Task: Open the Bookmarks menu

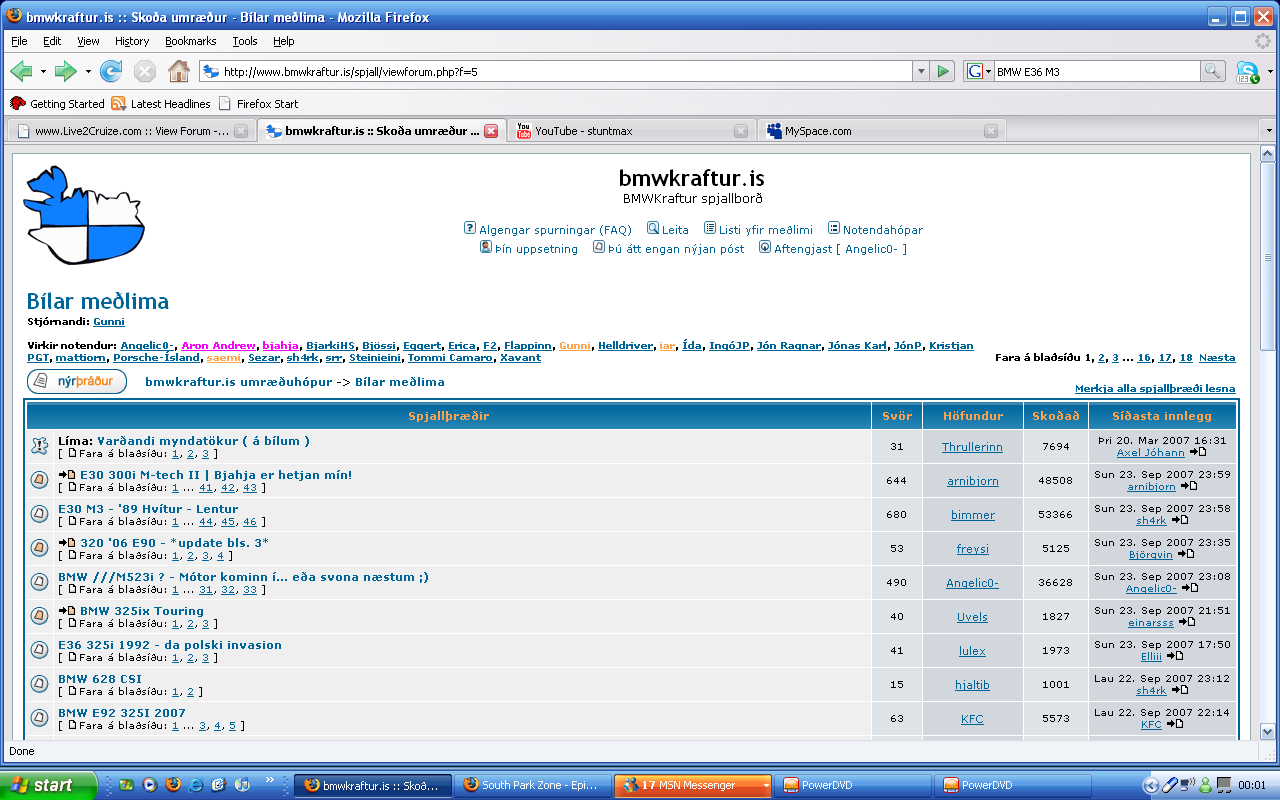Action: click(190, 41)
